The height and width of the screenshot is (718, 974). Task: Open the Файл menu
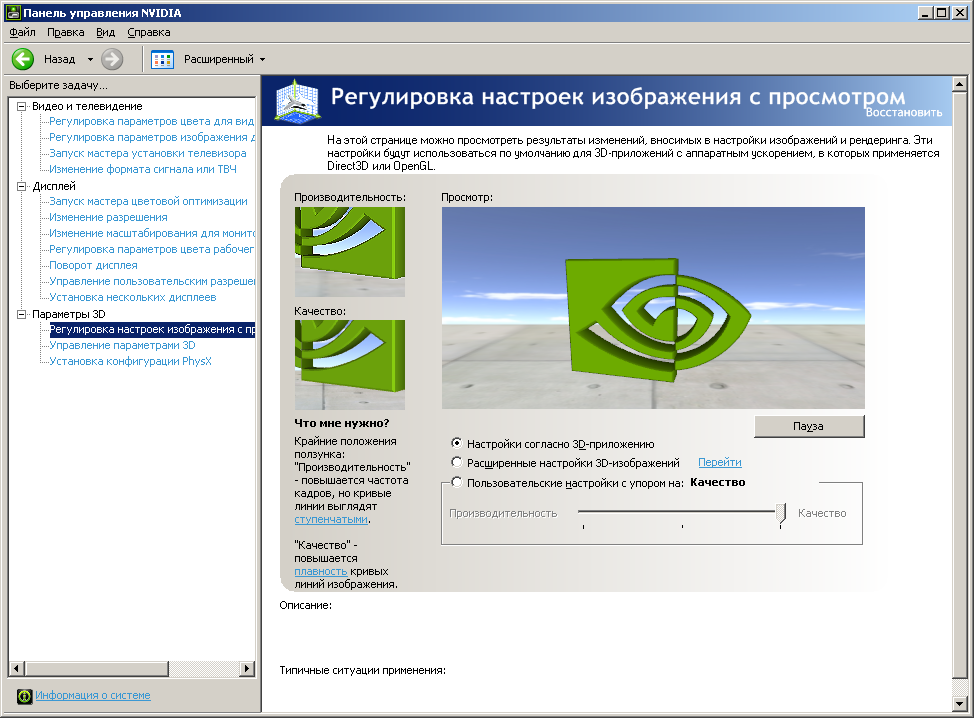[22, 32]
